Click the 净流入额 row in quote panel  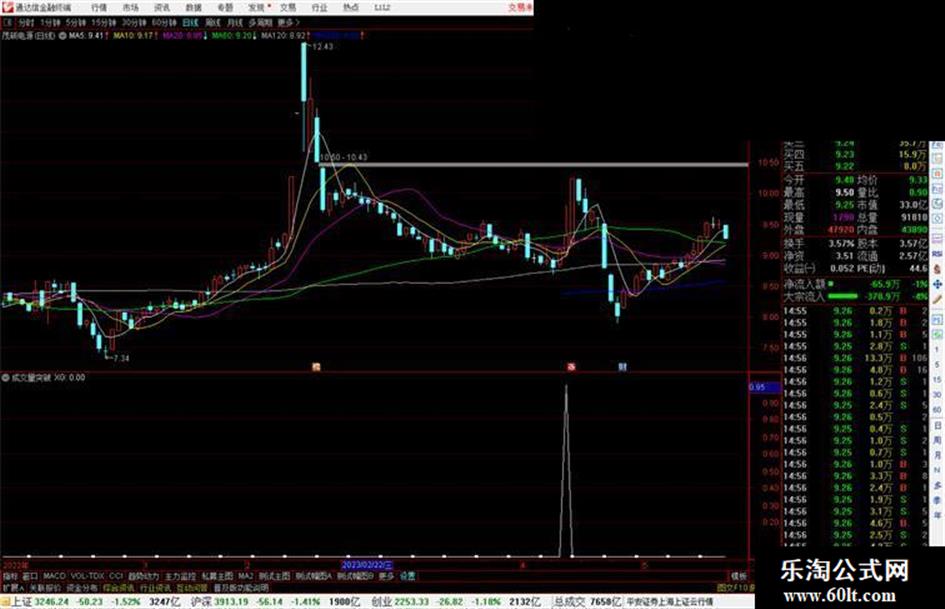[x=856, y=284]
